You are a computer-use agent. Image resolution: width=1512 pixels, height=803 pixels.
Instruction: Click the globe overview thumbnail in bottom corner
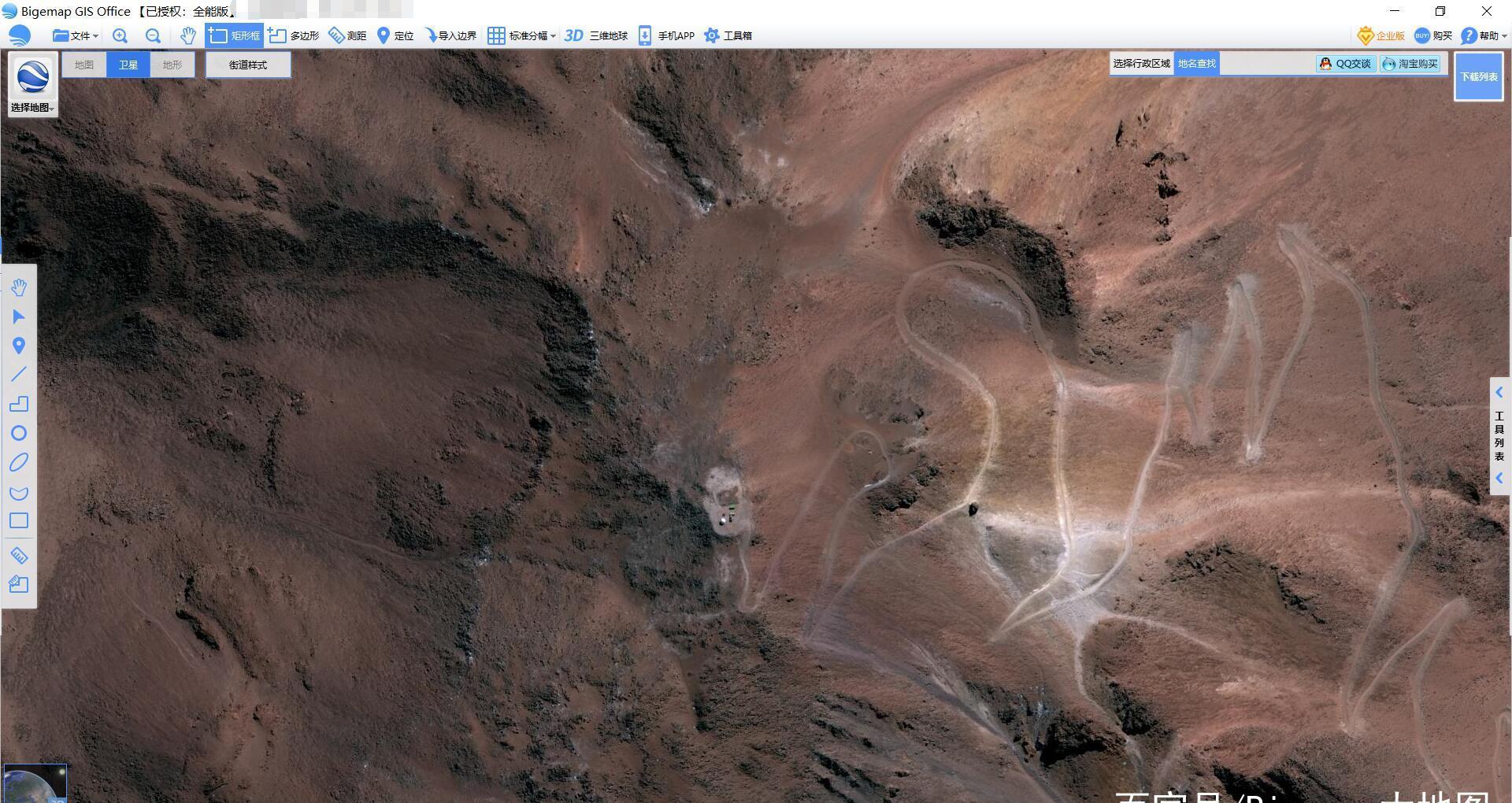click(x=35, y=783)
